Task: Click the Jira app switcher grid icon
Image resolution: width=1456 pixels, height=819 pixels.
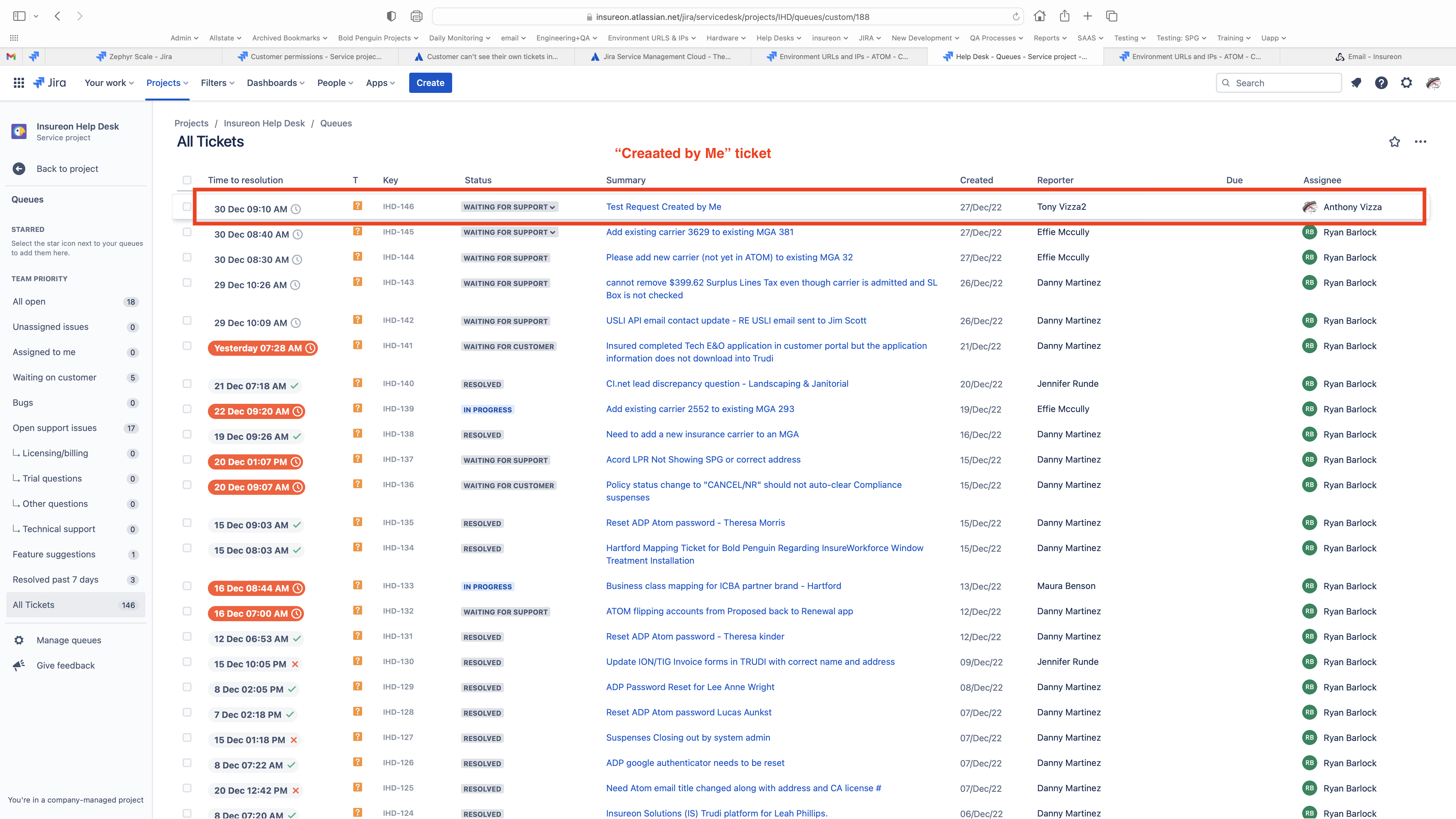Action: (19, 83)
